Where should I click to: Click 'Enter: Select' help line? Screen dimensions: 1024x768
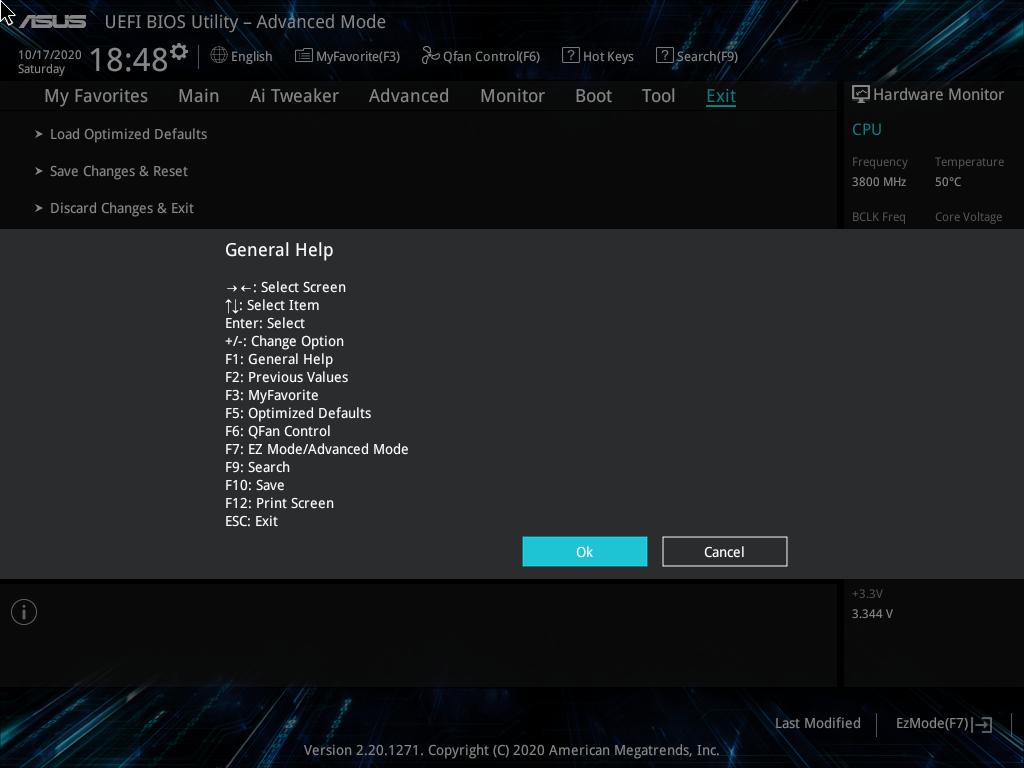click(x=264, y=323)
